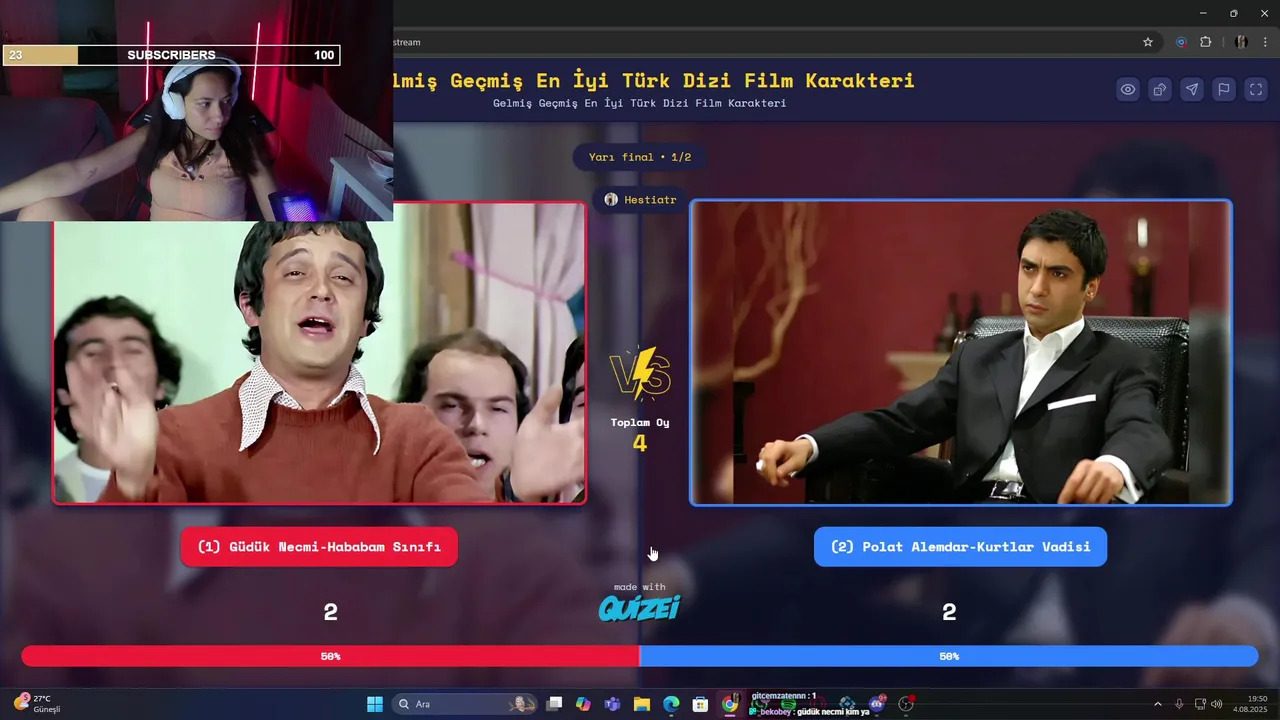Open Microsoft Teams from taskbar
Viewport: 1280px width, 720px height.
612,704
